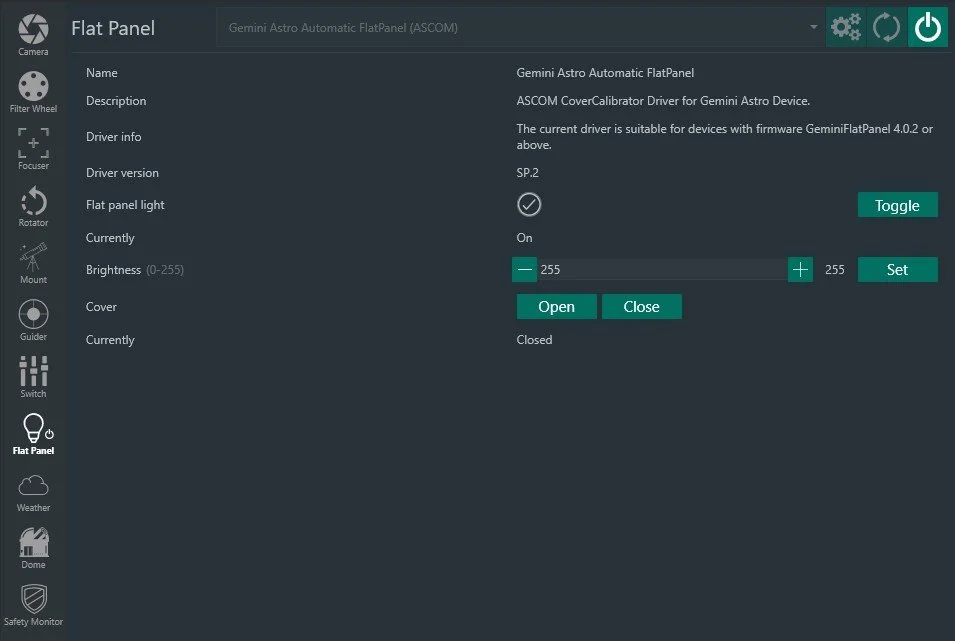
Task: Rescan for flat panel devices
Action: (x=886, y=27)
